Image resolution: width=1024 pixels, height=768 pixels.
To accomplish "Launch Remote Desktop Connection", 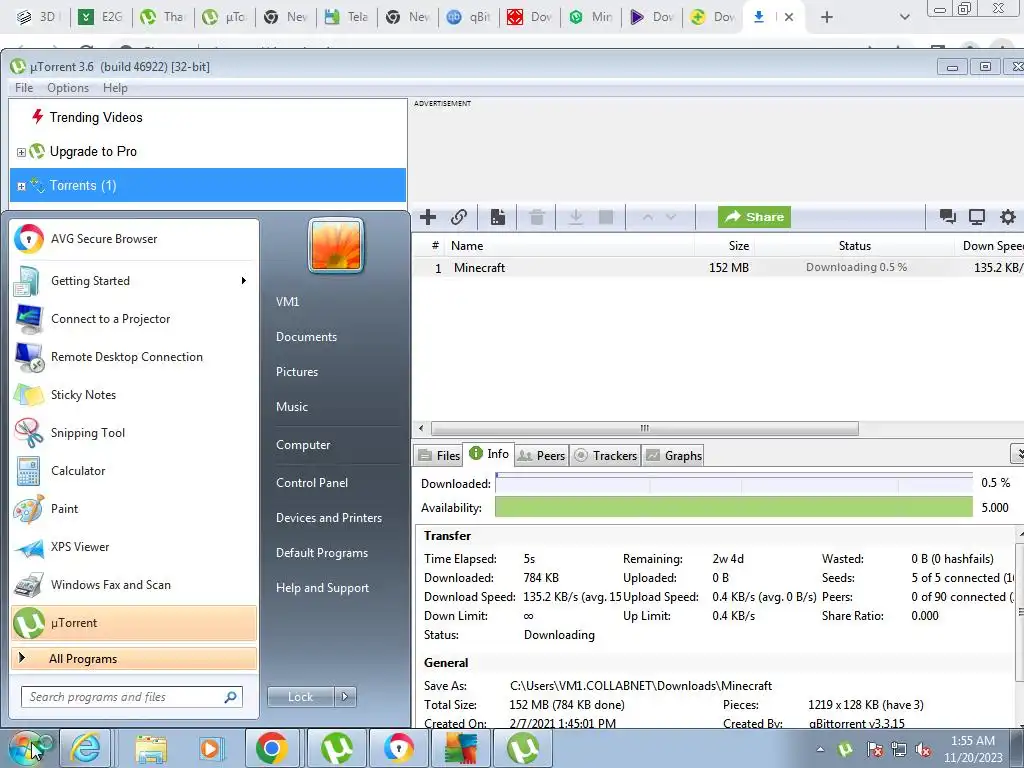I will coord(134,357).
